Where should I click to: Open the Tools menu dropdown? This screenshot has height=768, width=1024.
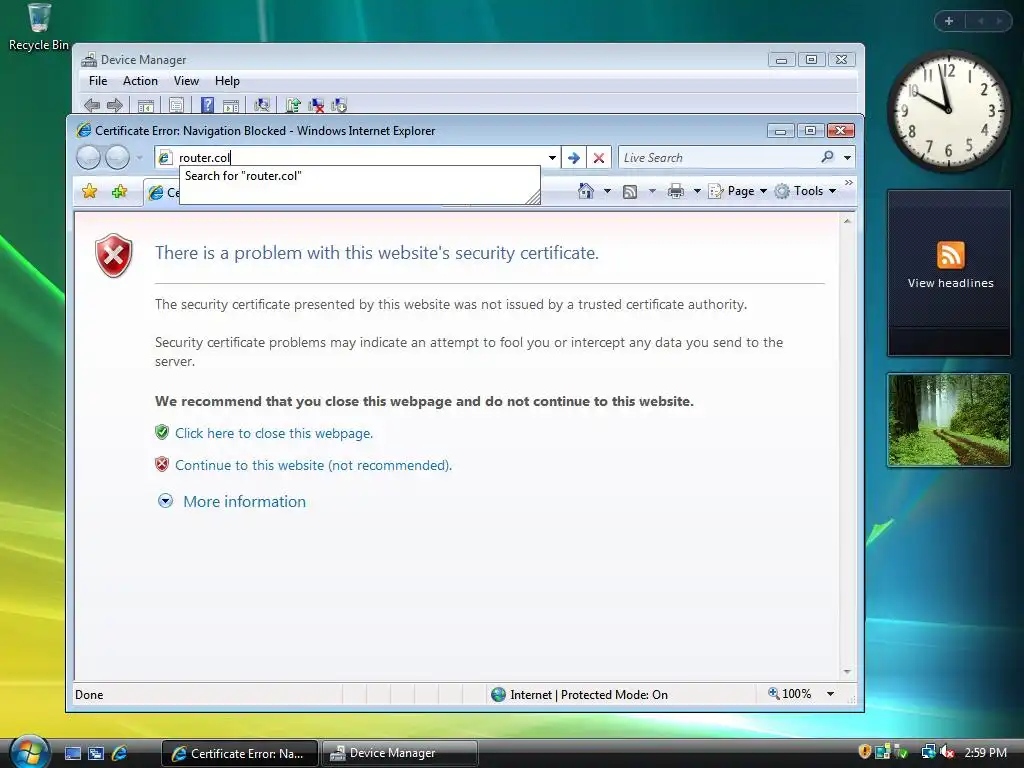pos(805,191)
